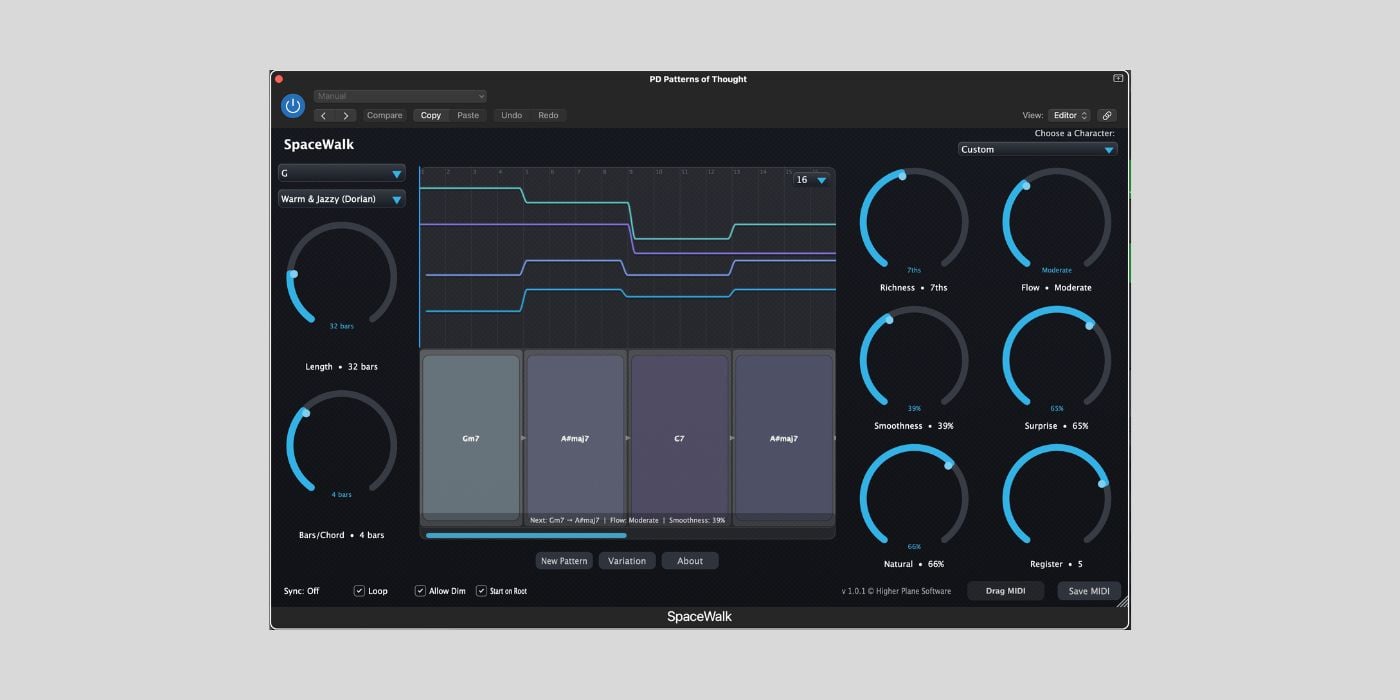
Task: Click the previous preset arrow
Action: [323, 116]
